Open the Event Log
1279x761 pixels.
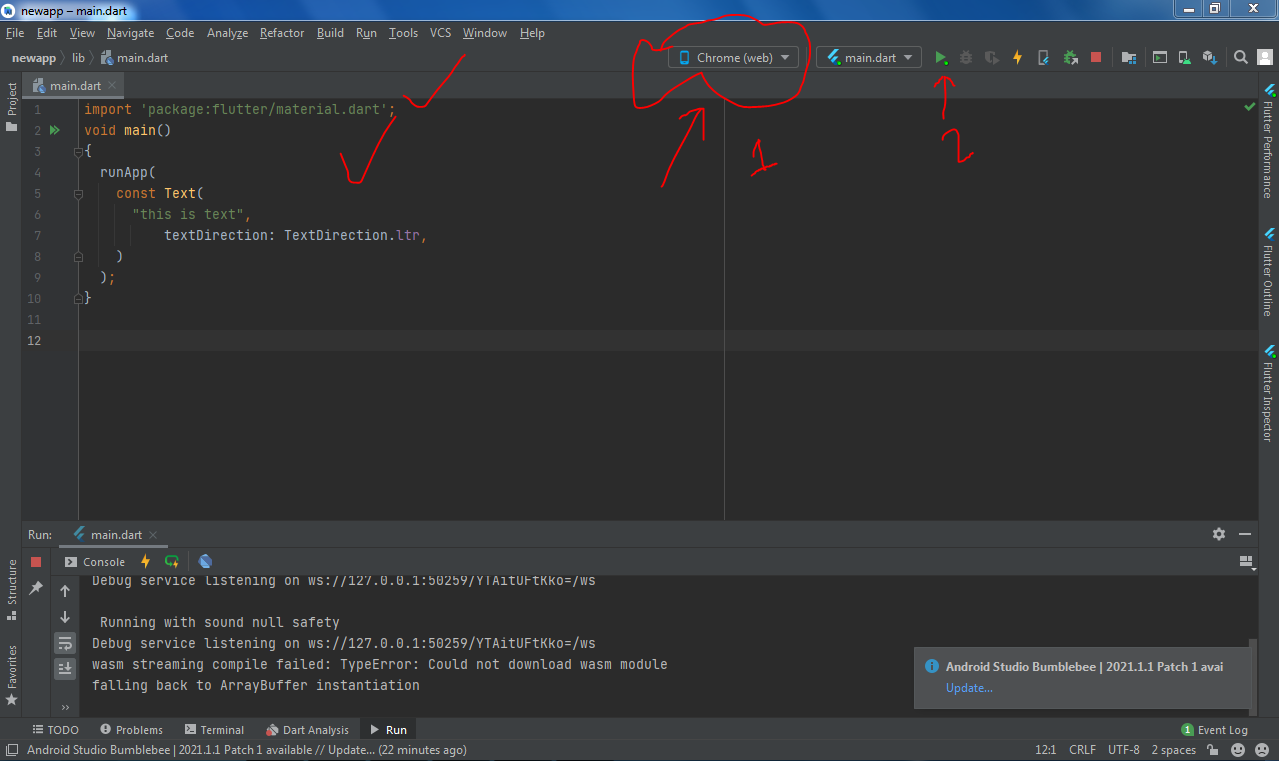1215,730
